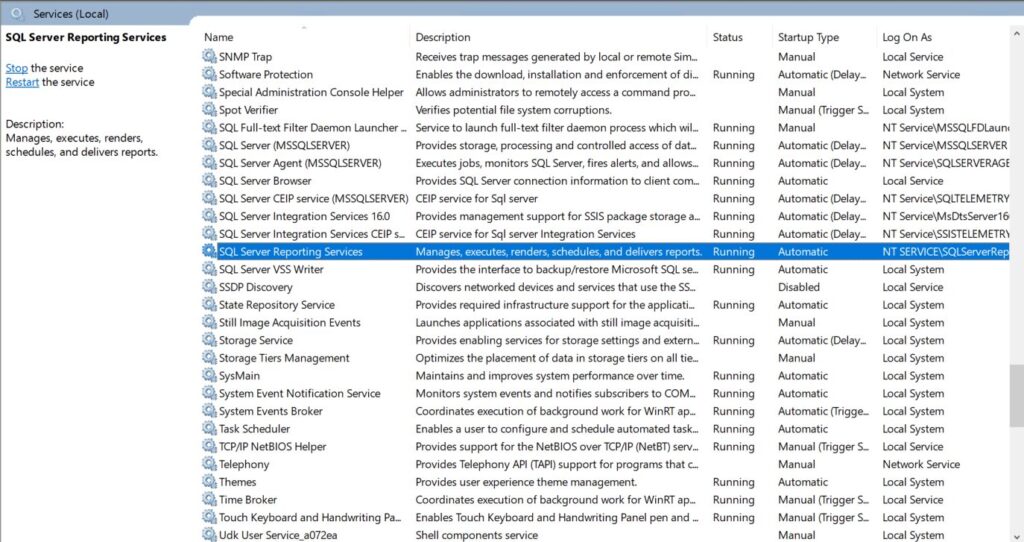1024x542 pixels.
Task: Click the vertical scrollbar thumb
Action: 1016,396
